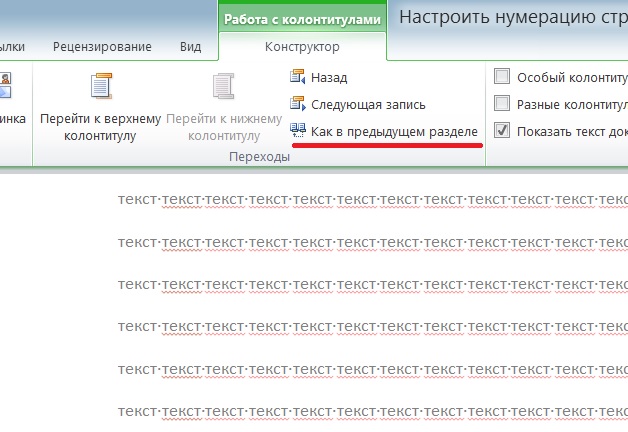Image resolution: width=628 pixels, height=432 pixels.
Task: Select the Конструктор tab
Action: [x=302, y=46]
